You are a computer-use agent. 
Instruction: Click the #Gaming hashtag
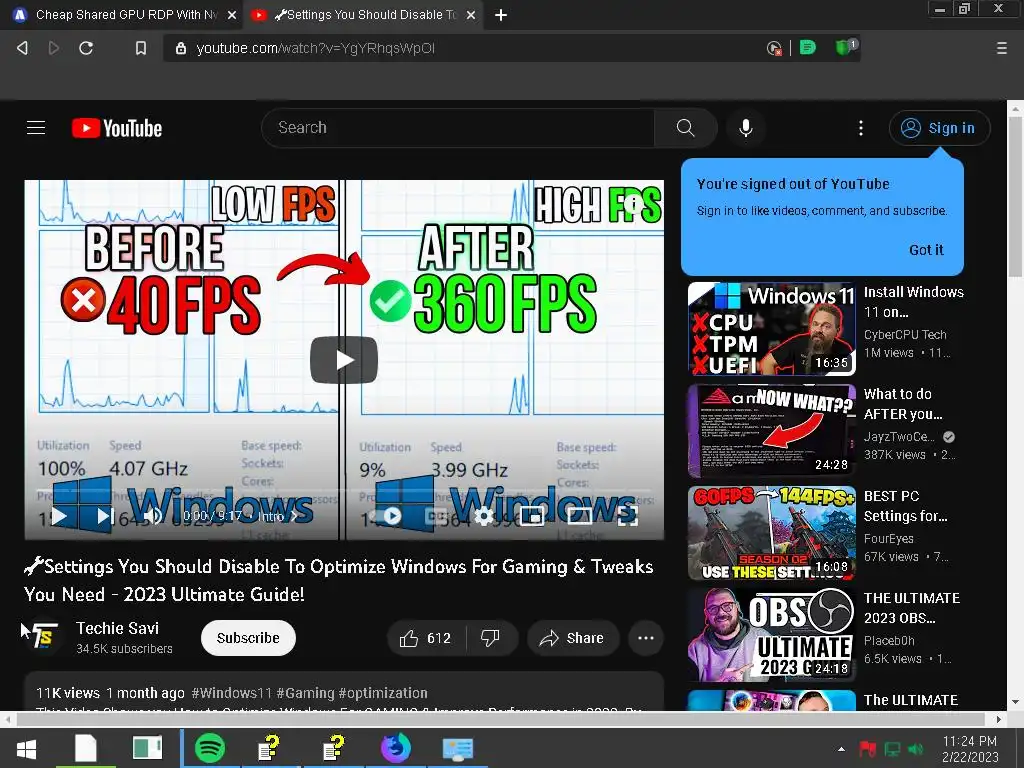pos(306,693)
